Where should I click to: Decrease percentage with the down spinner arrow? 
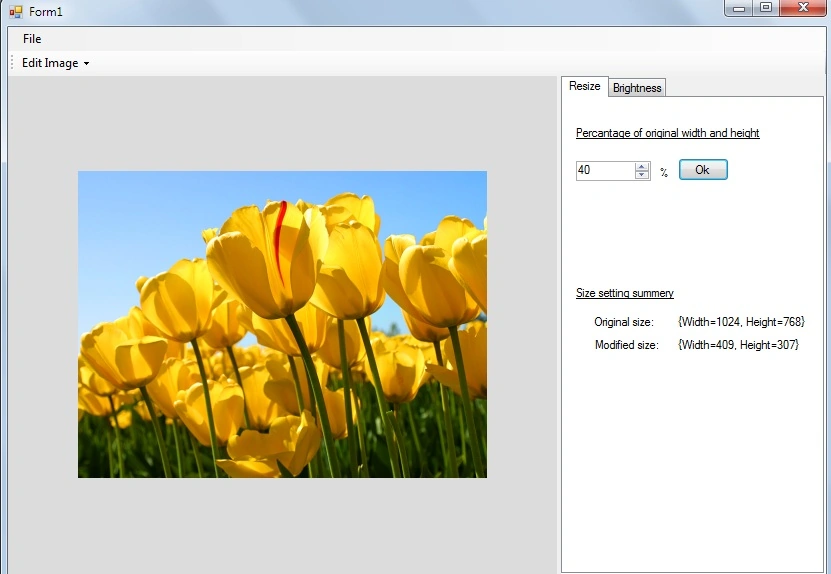tap(642, 175)
